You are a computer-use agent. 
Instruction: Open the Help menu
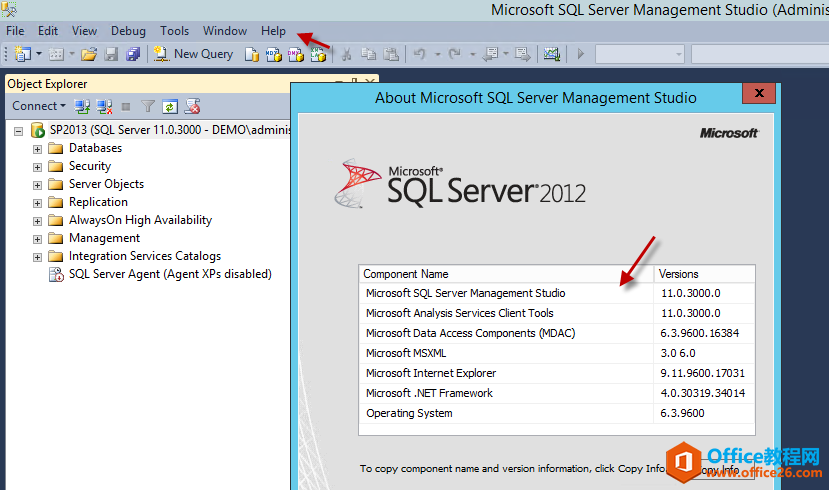pos(273,31)
